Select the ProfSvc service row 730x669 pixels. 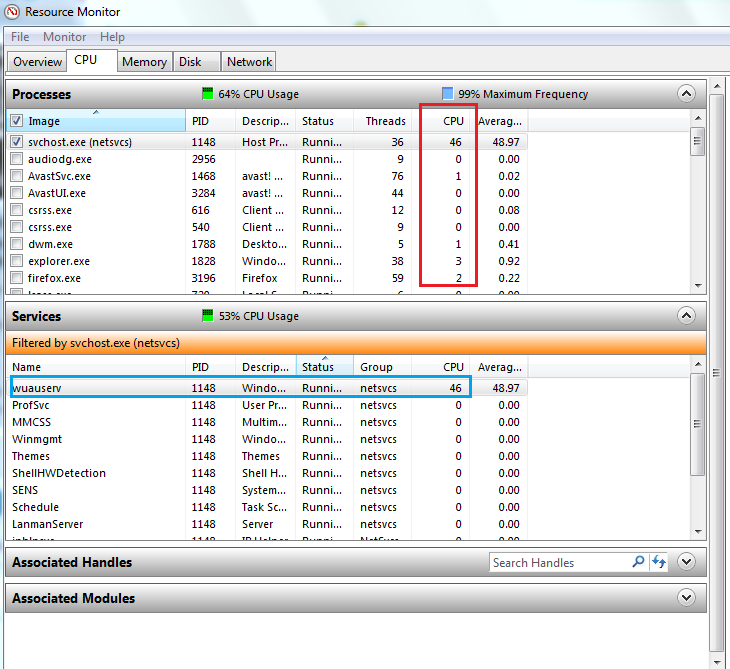click(x=267, y=405)
